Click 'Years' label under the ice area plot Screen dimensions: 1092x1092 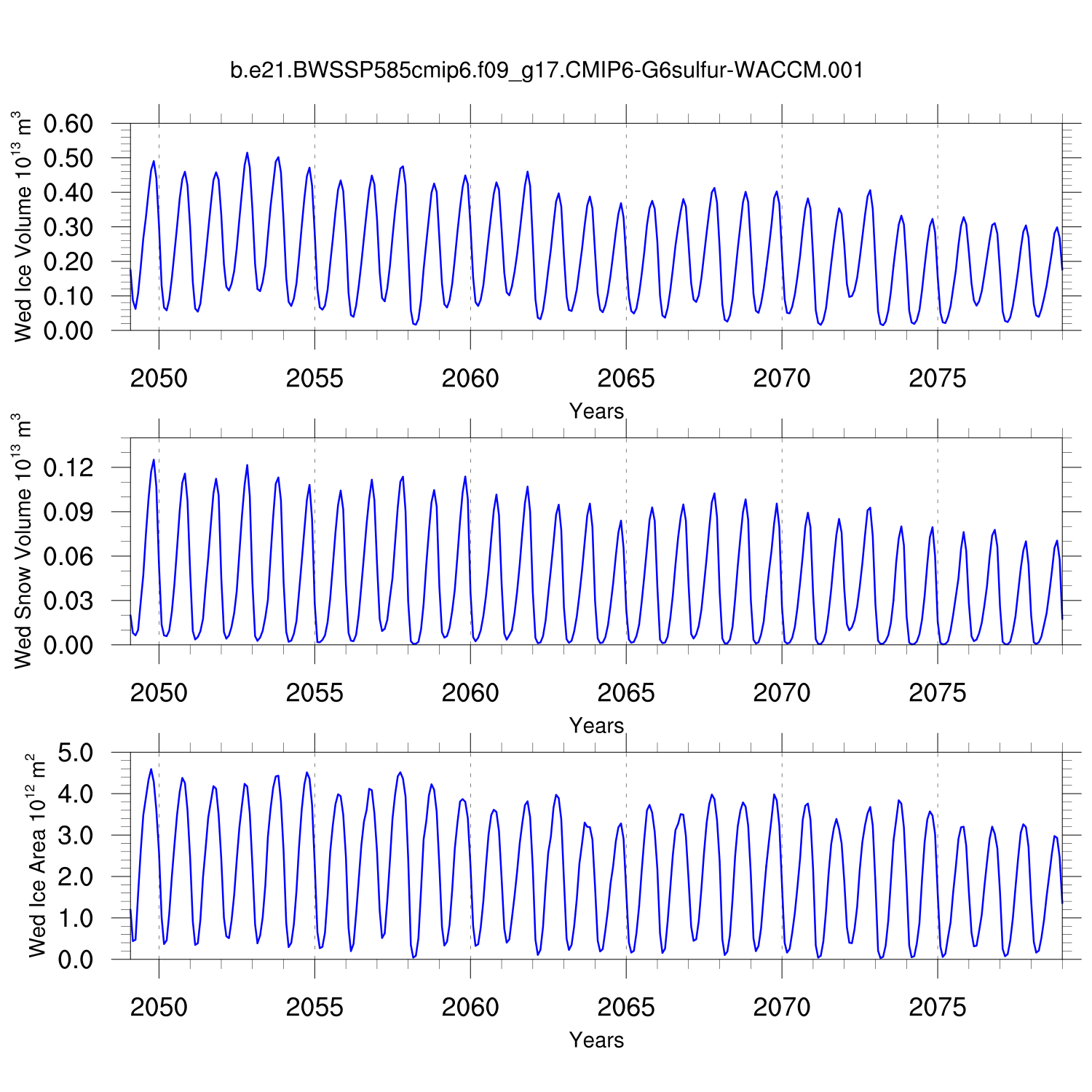coord(596,1040)
